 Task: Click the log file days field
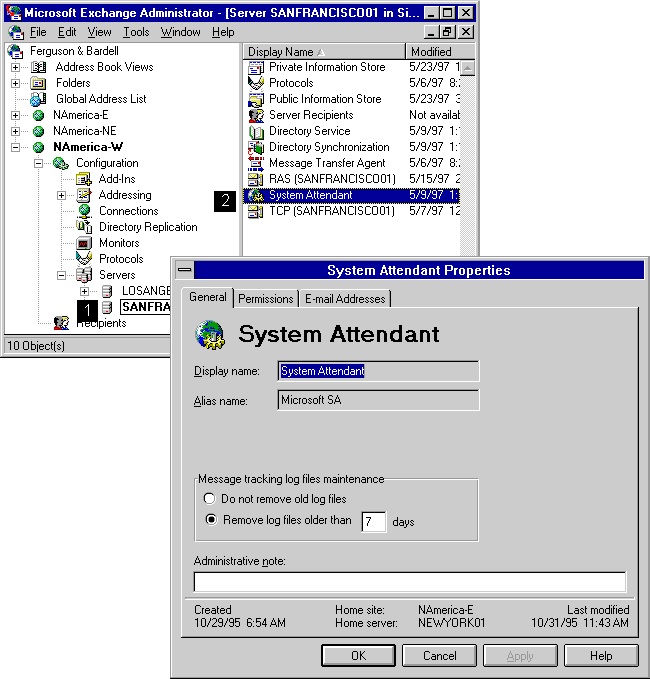(x=374, y=521)
